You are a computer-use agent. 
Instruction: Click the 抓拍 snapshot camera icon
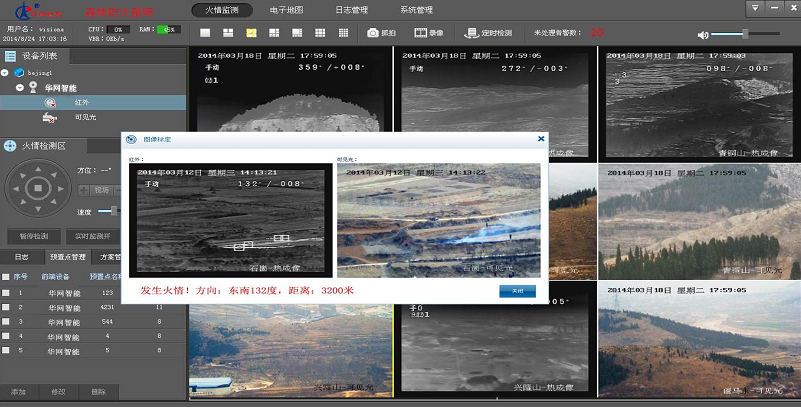point(373,33)
